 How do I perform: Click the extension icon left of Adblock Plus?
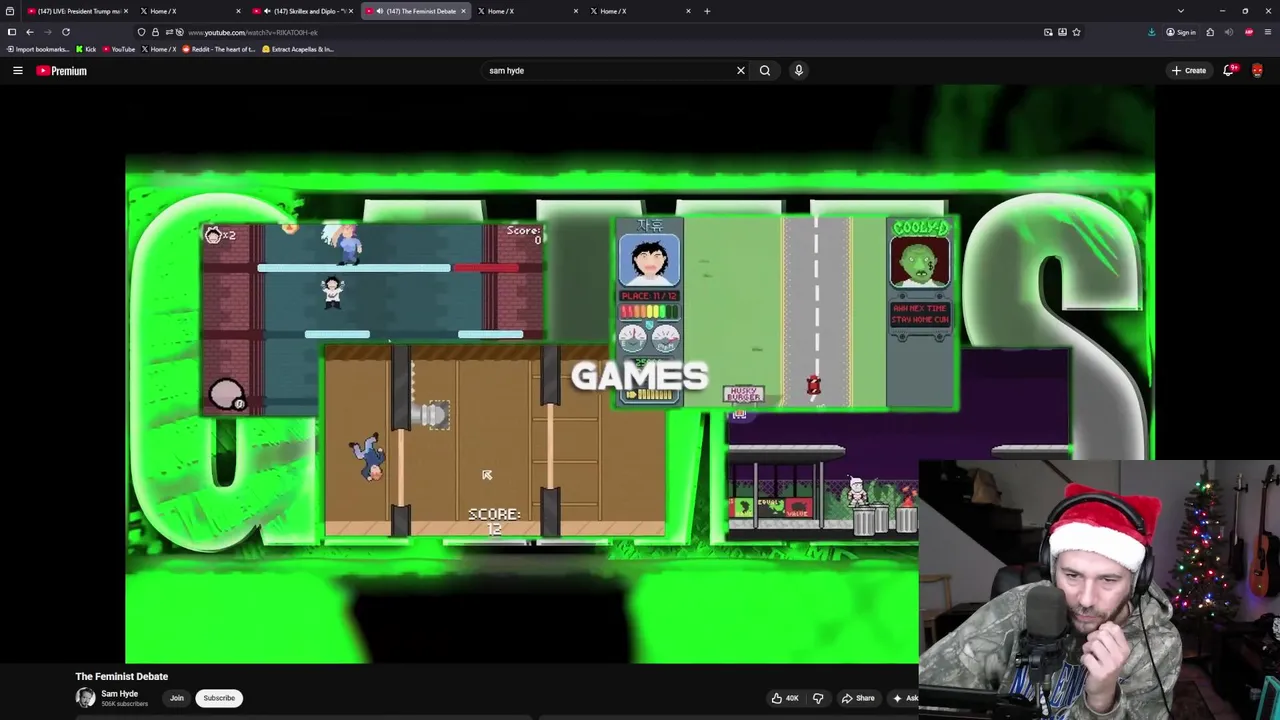[x=1229, y=32]
